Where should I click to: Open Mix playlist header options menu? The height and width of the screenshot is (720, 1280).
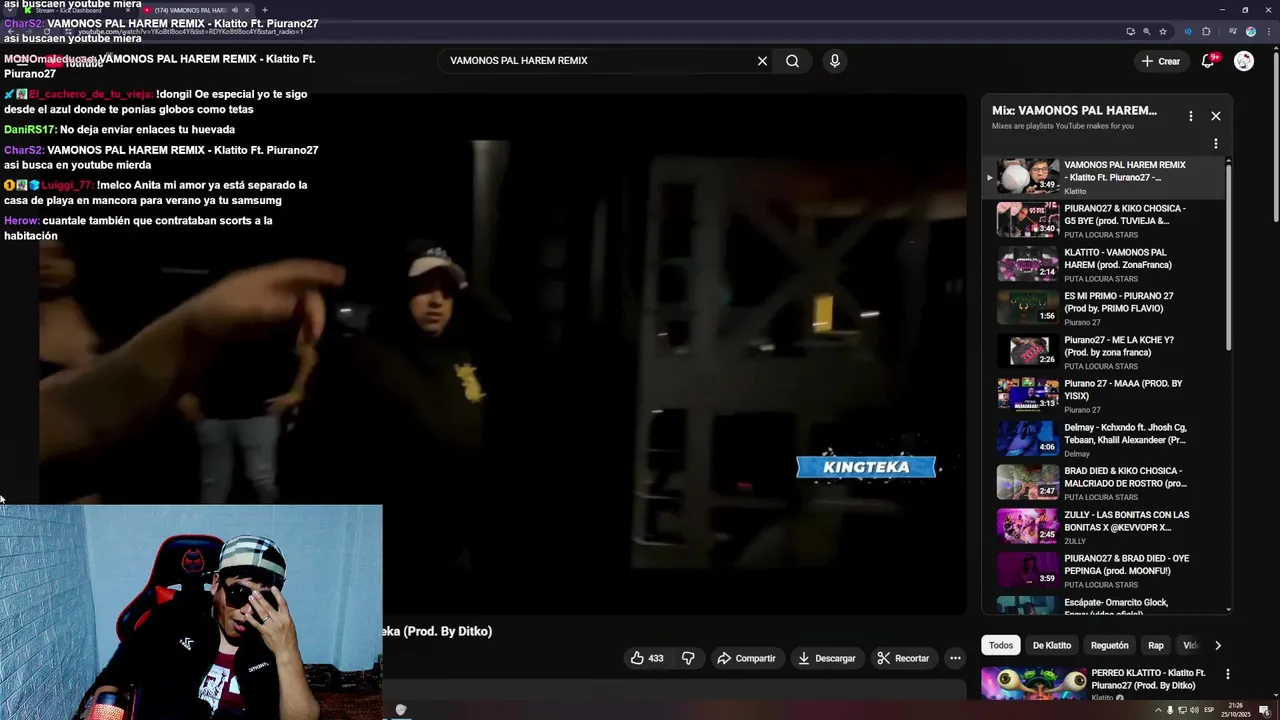coord(1190,116)
